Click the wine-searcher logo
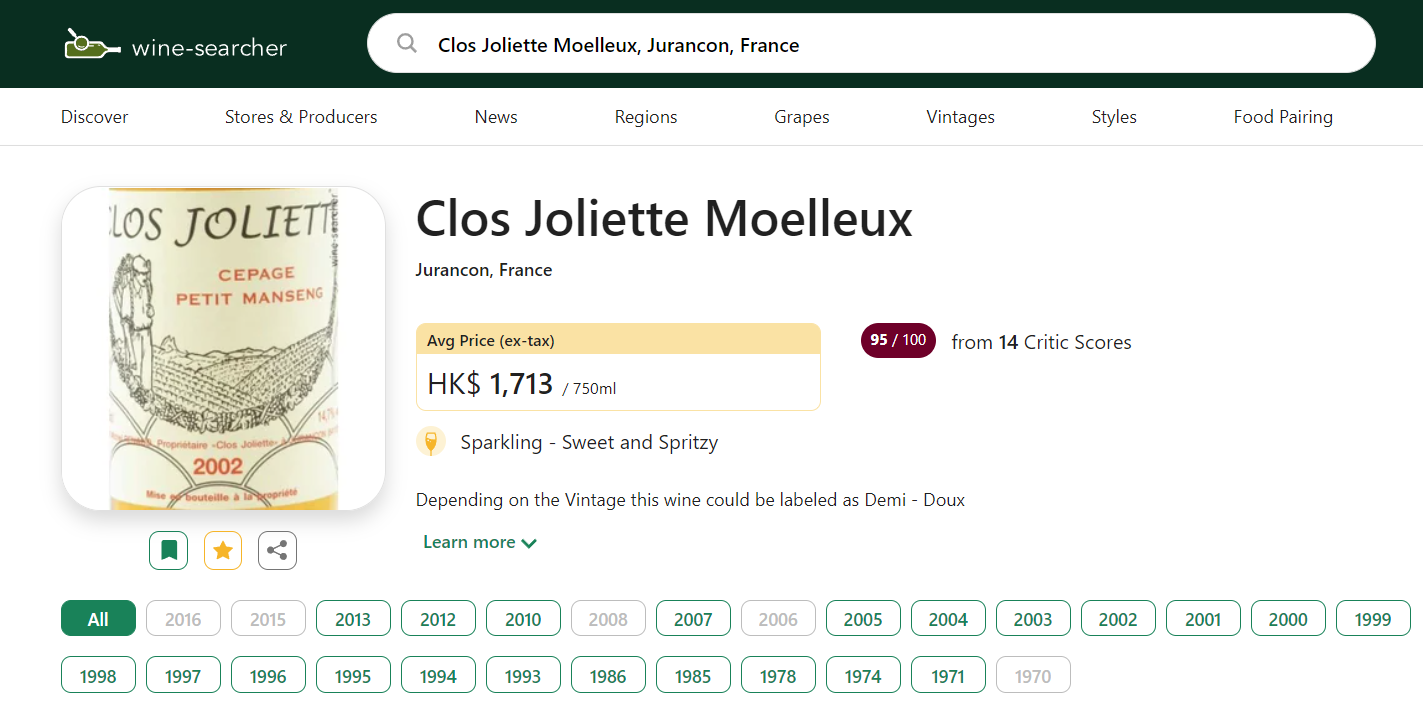The width and height of the screenshot is (1423, 727). tap(176, 45)
